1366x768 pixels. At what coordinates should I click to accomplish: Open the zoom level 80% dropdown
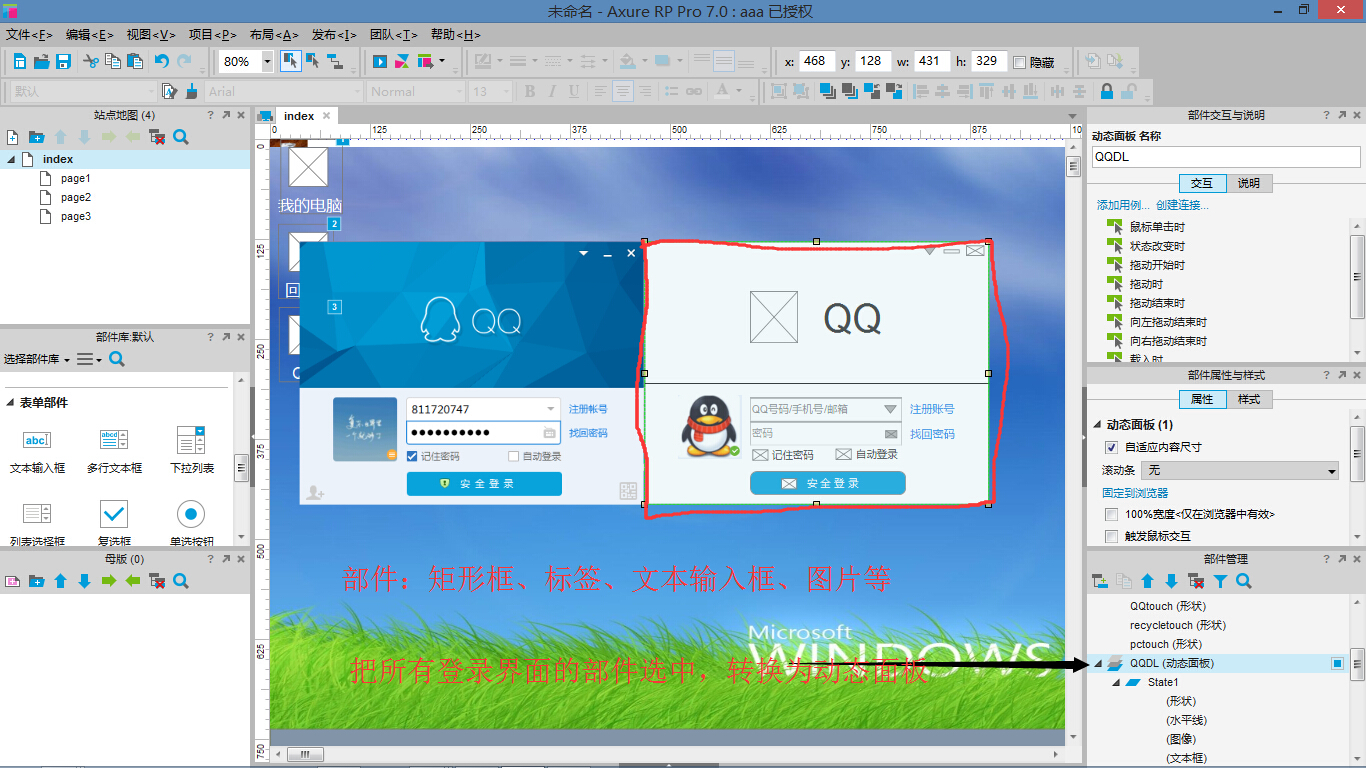[x=267, y=61]
